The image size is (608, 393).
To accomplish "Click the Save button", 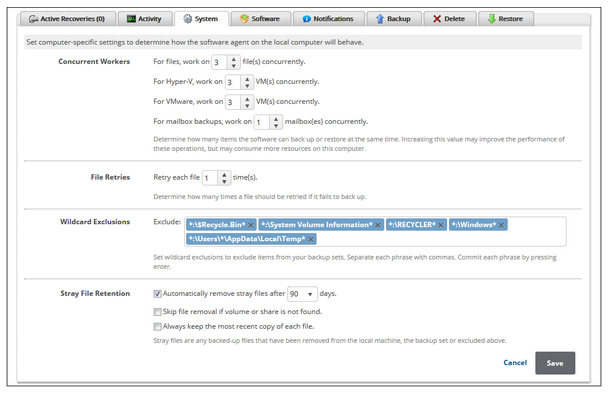I will 555,363.
